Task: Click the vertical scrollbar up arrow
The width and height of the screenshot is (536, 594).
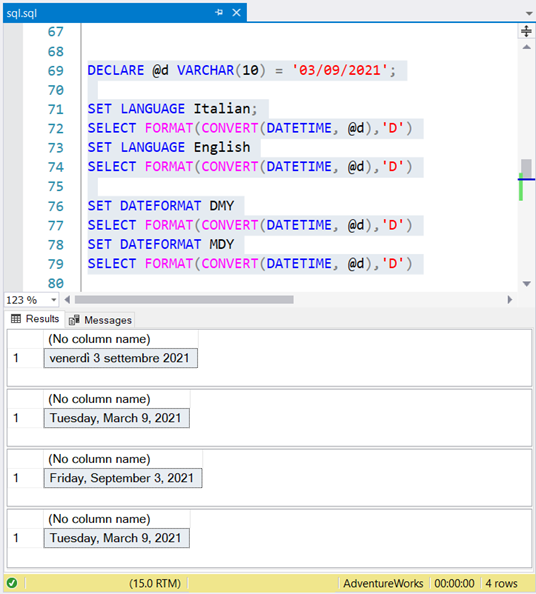Action: pos(527,47)
